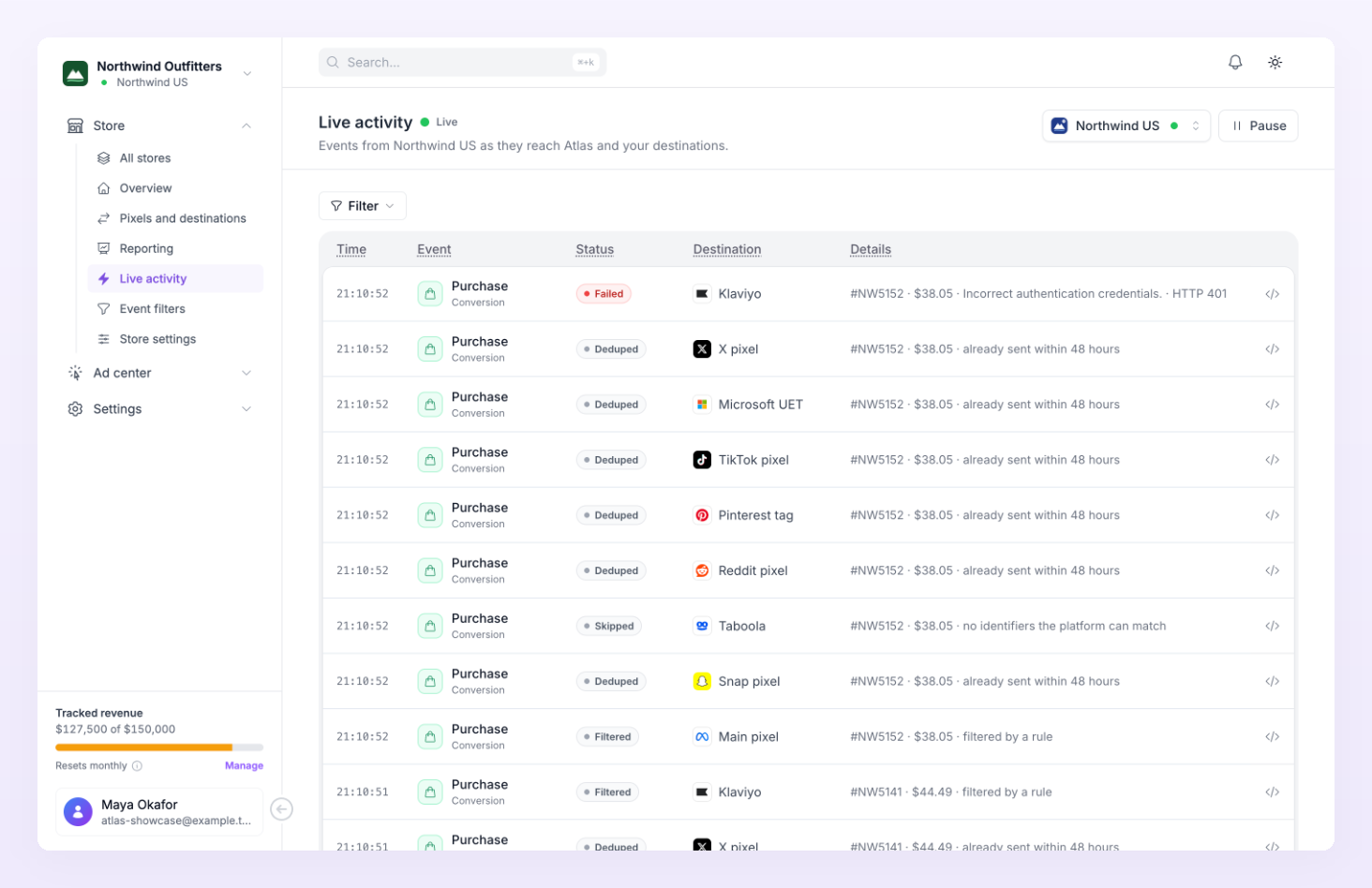1372x888 pixels.
Task: Click the Status column header
Action: click(x=594, y=249)
